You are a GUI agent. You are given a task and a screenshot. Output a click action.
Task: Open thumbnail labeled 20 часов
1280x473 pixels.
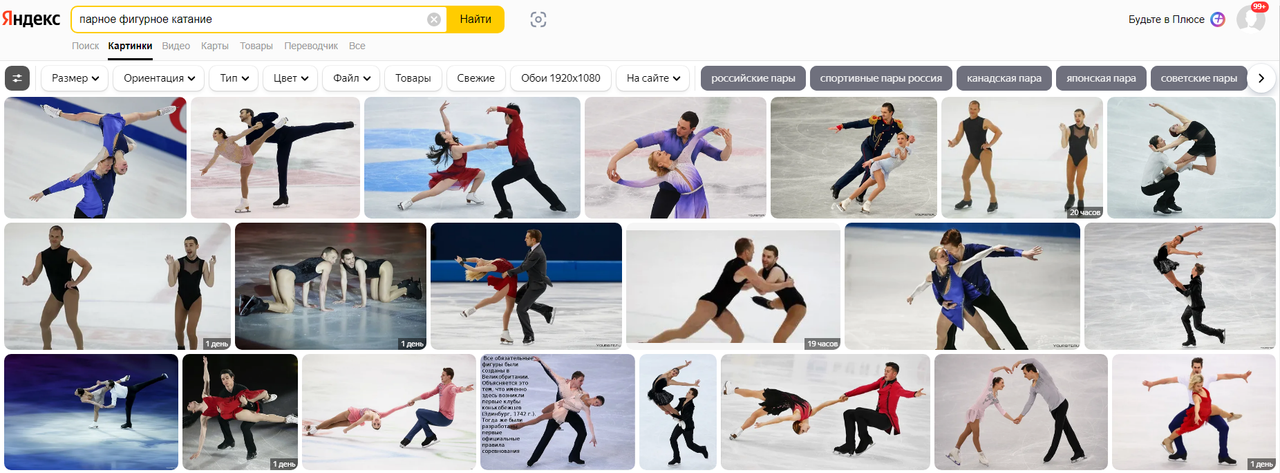pos(1022,158)
